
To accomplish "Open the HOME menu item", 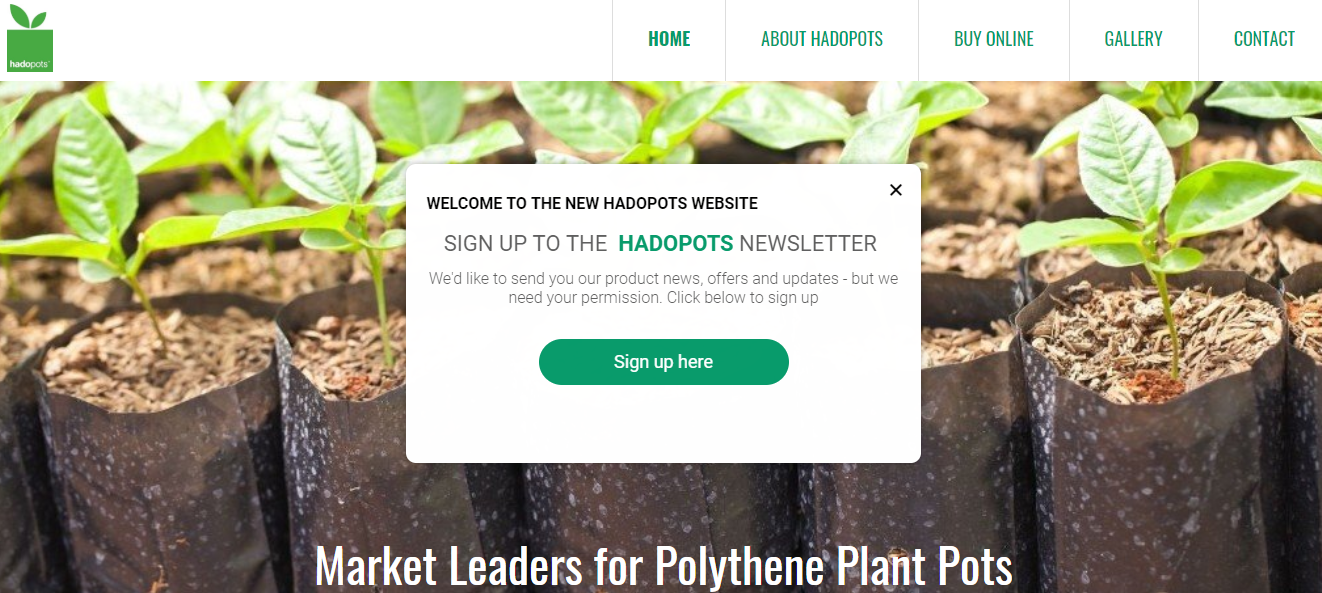I will 669,39.
